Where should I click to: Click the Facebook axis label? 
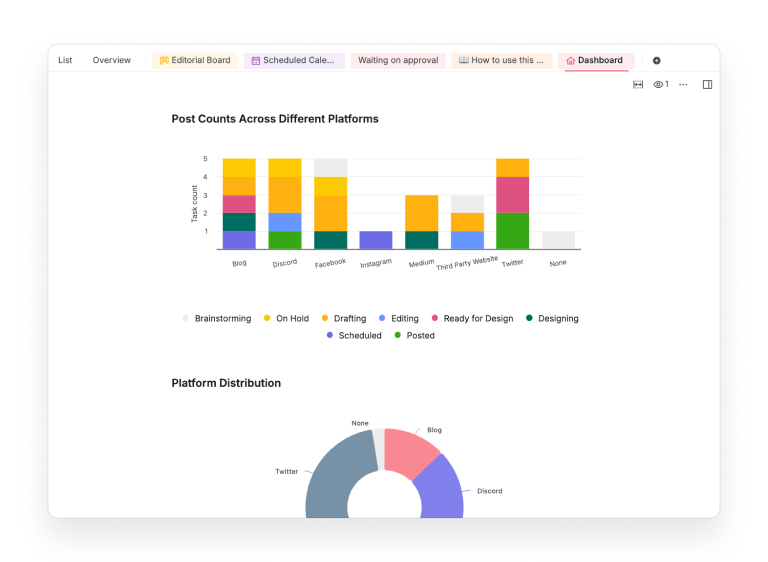[x=330, y=263]
